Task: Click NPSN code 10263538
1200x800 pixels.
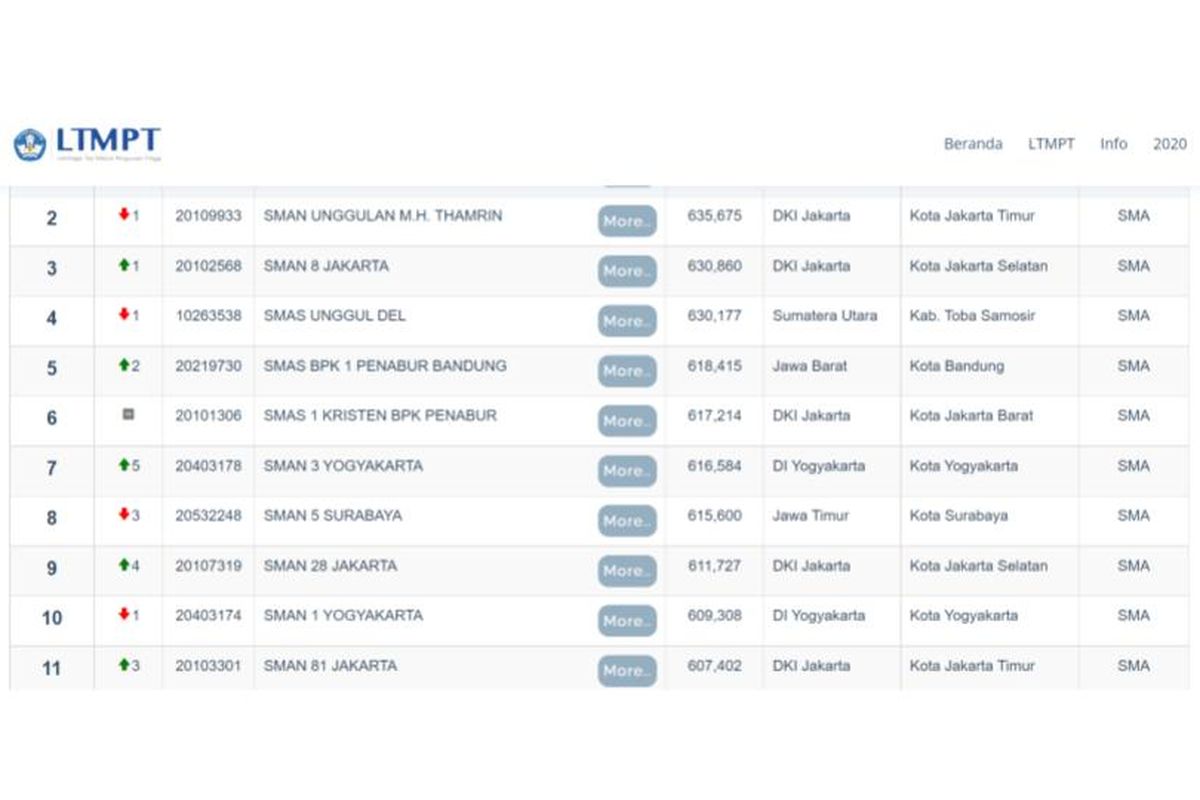Action: [x=208, y=315]
